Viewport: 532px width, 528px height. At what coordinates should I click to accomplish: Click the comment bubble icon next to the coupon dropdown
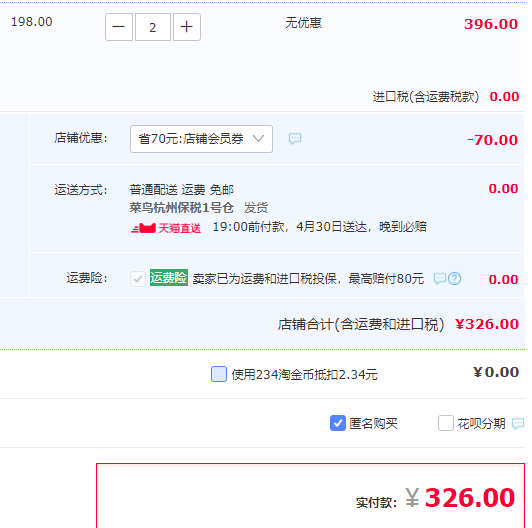click(294, 138)
